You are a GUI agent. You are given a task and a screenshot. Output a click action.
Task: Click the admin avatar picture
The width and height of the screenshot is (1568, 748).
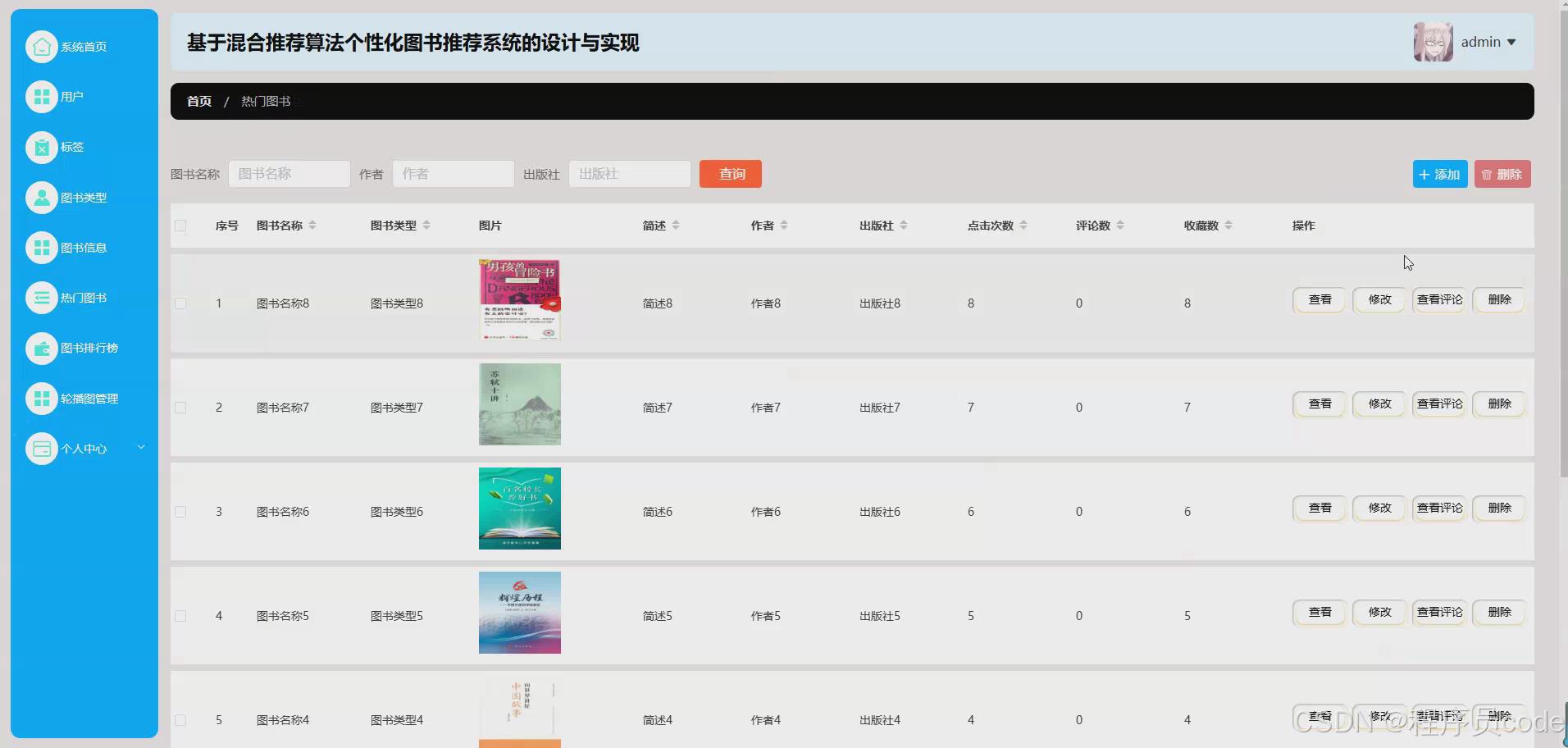coord(1433,42)
